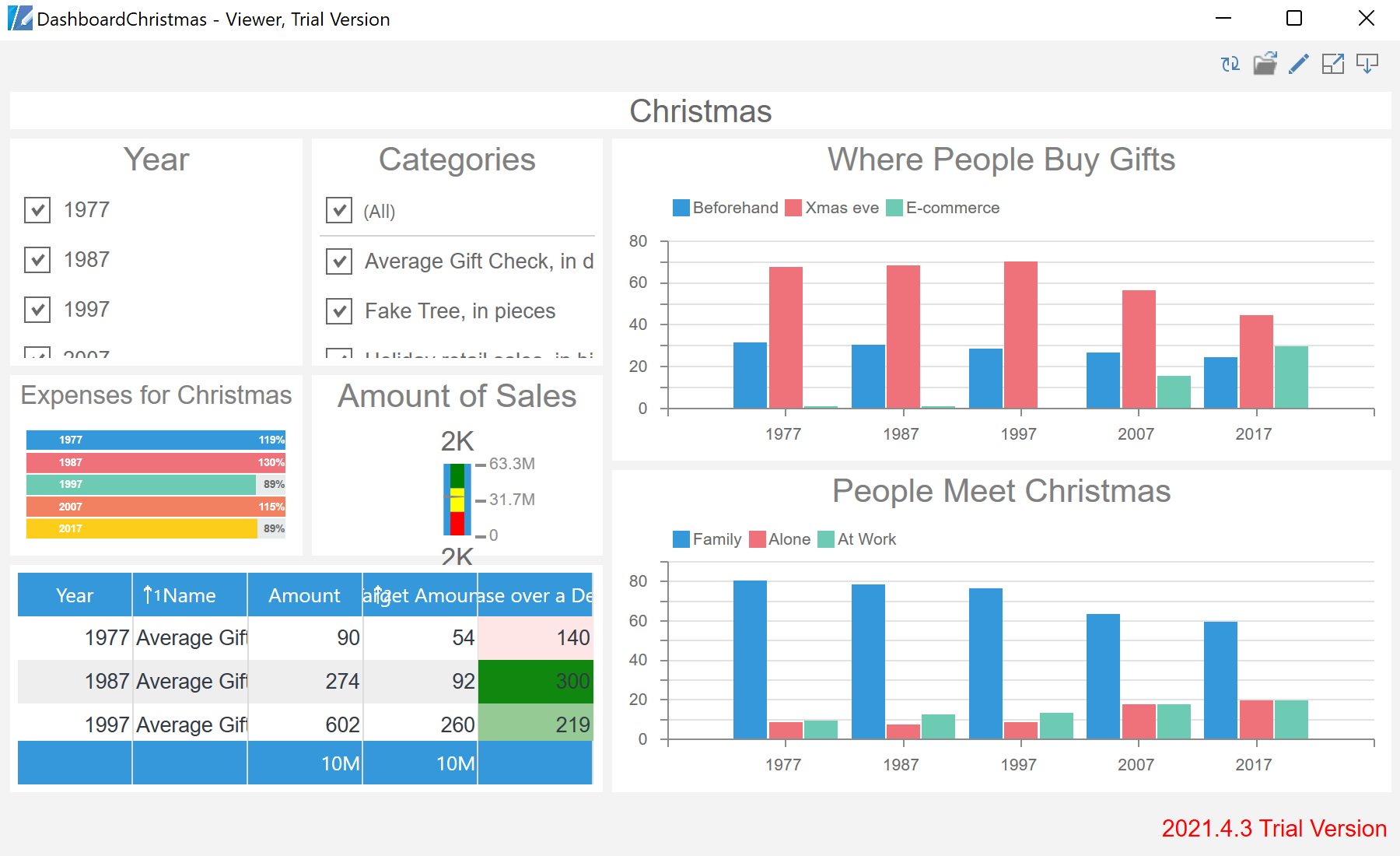
Task: Click the 2017 Family bar
Action: [1220, 680]
